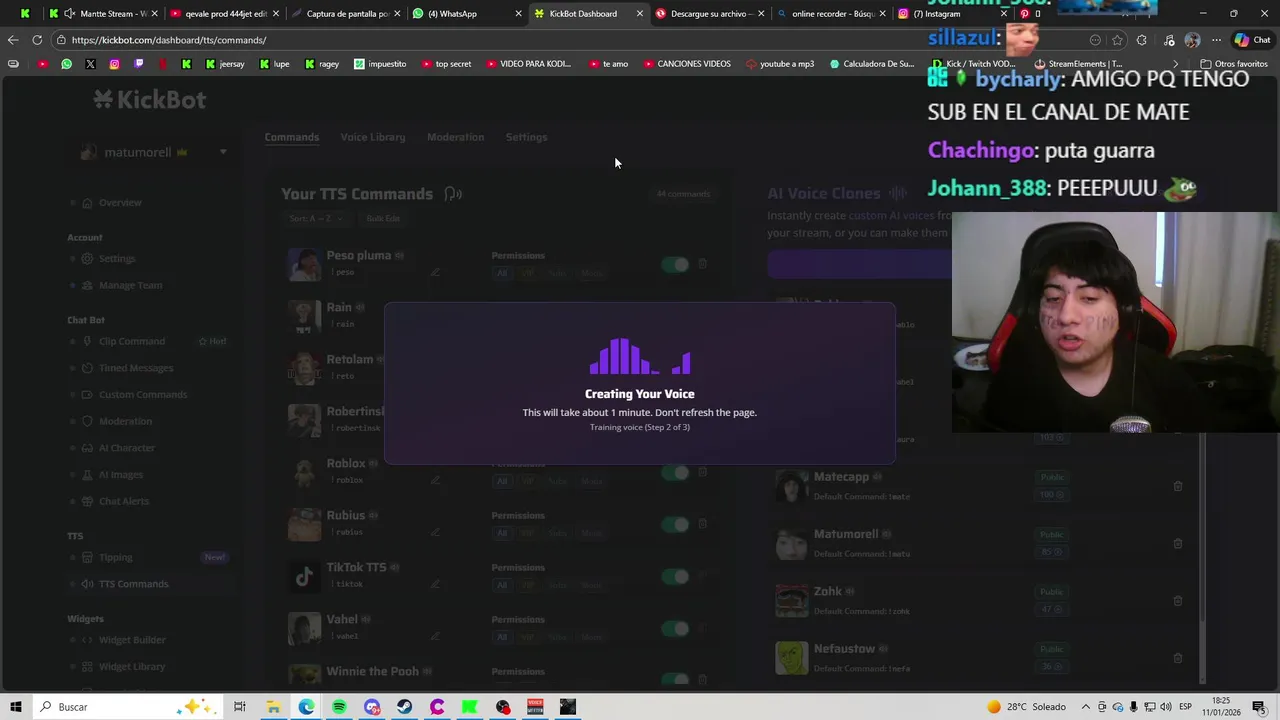
Task: Open the Windows Start menu
Action: (15, 707)
